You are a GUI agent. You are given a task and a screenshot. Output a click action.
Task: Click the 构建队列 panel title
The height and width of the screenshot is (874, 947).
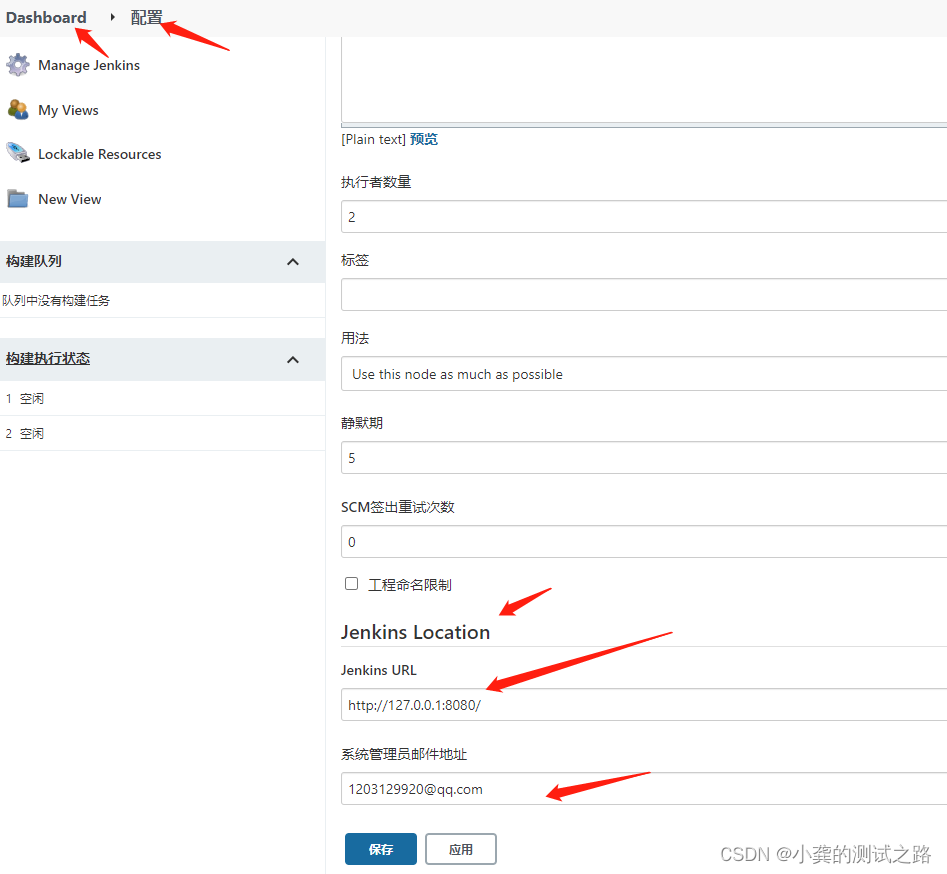[34, 261]
